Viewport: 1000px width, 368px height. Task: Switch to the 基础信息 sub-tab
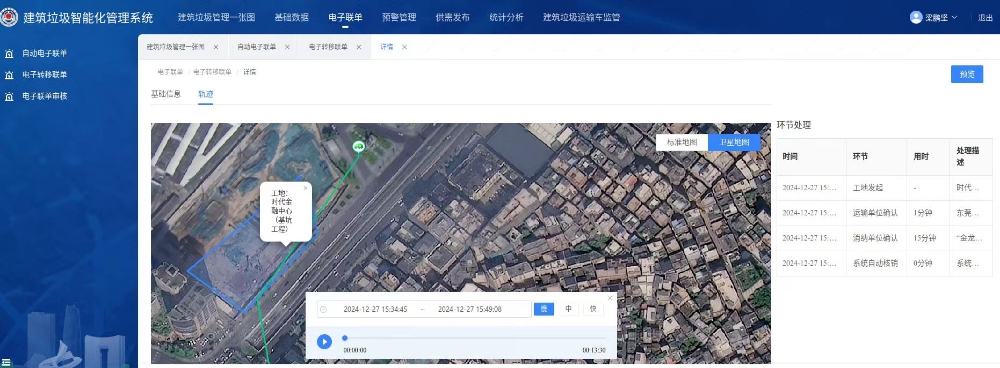(166, 94)
